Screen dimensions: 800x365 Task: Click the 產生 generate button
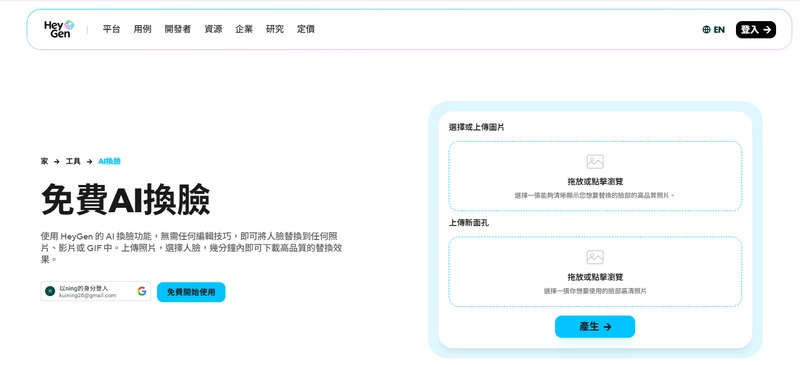pos(595,327)
